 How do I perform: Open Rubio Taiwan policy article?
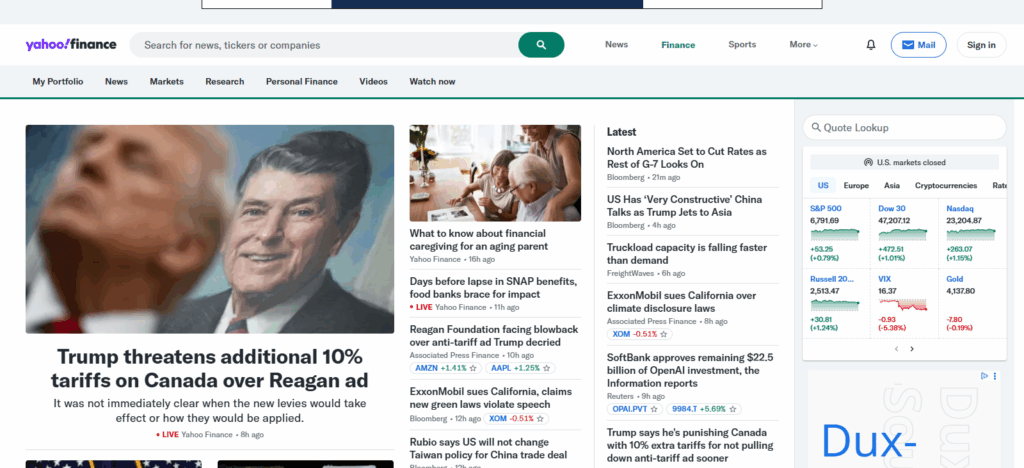coord(488,448)
